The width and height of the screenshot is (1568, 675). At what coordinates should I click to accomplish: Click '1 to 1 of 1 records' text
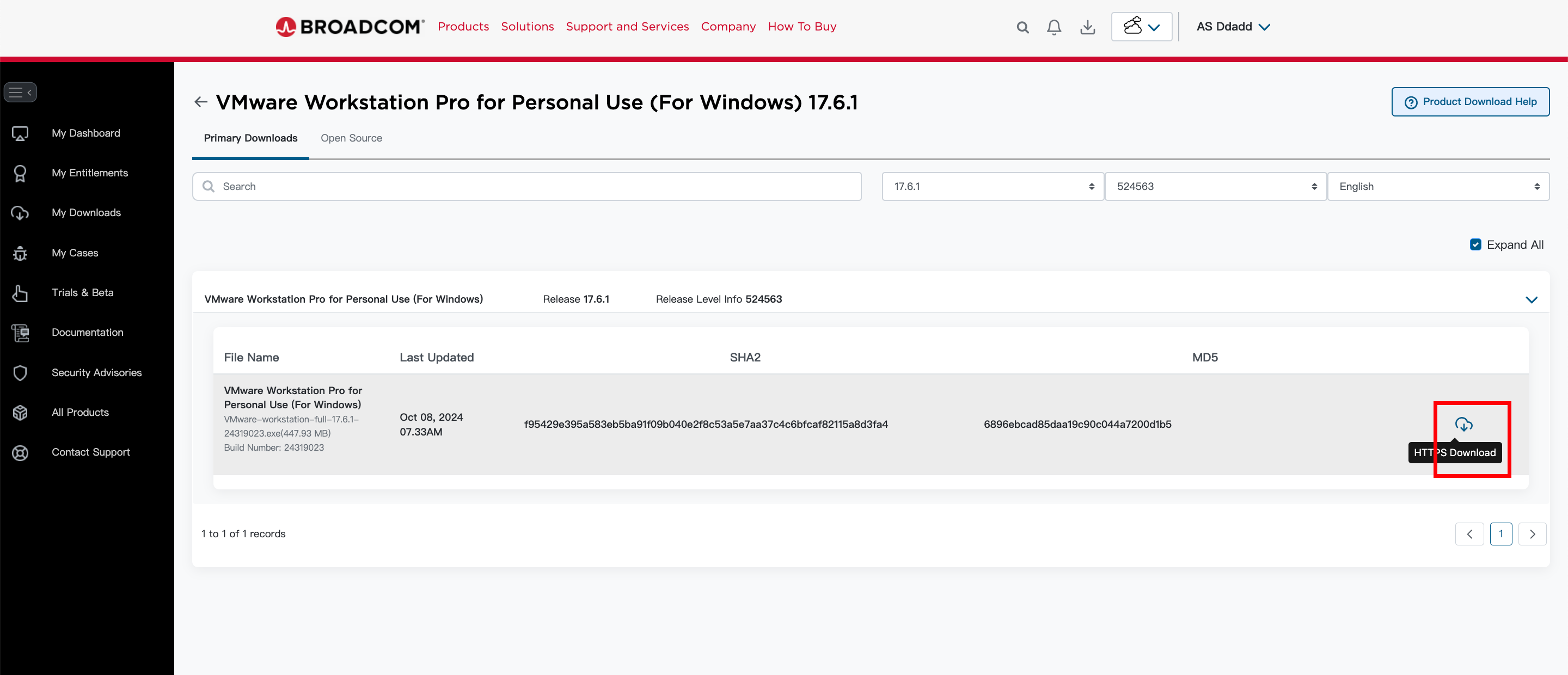tap(243, 535)
